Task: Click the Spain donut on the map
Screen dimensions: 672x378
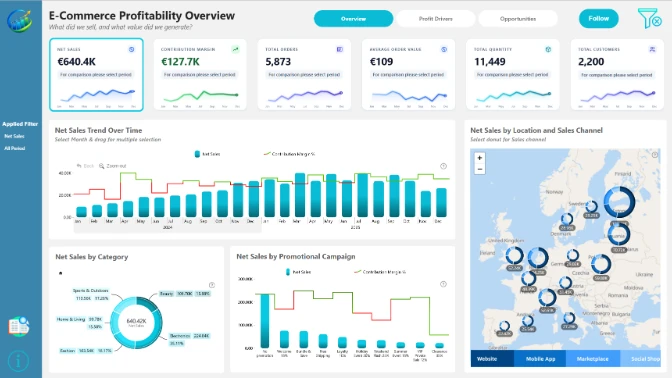Action: tap(505, 327)
